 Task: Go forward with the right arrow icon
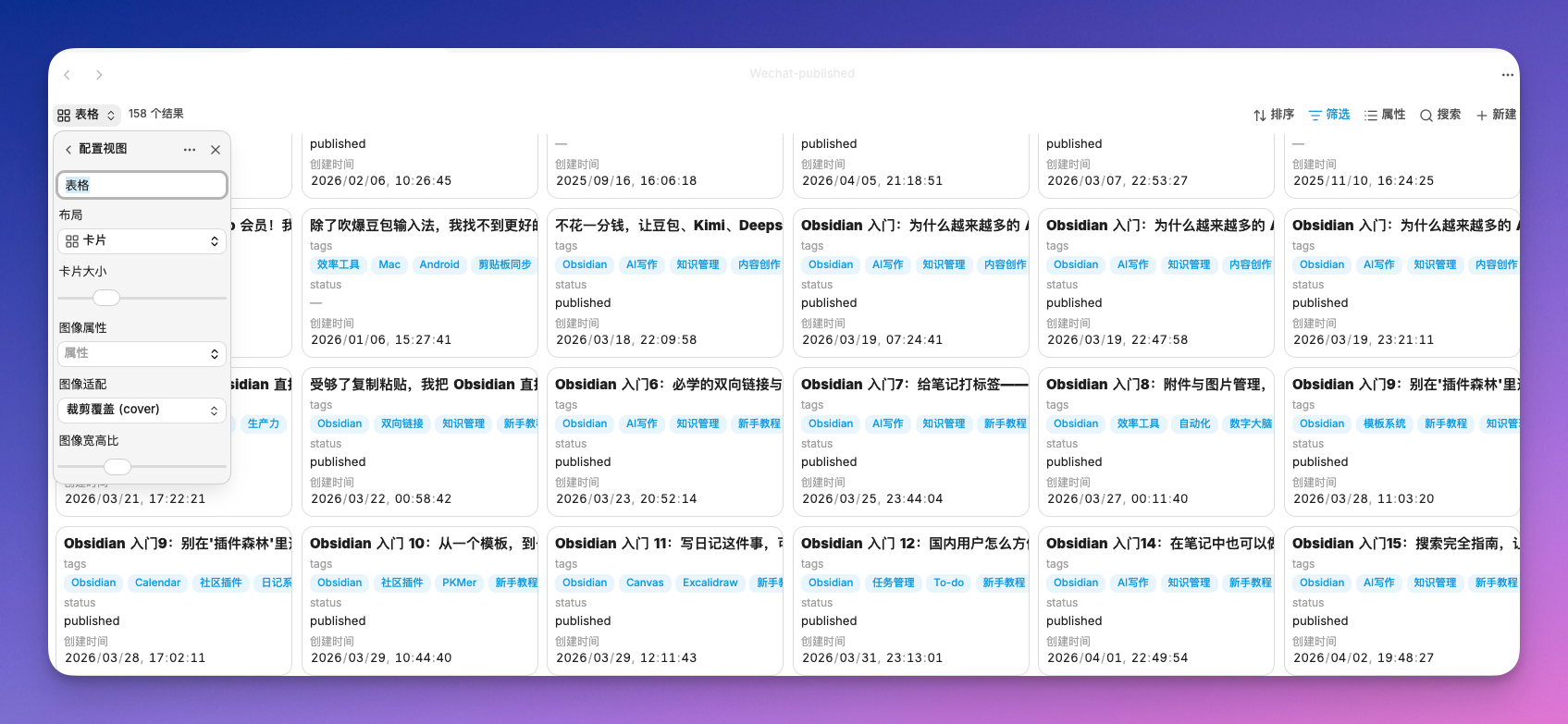coord(99,75)
